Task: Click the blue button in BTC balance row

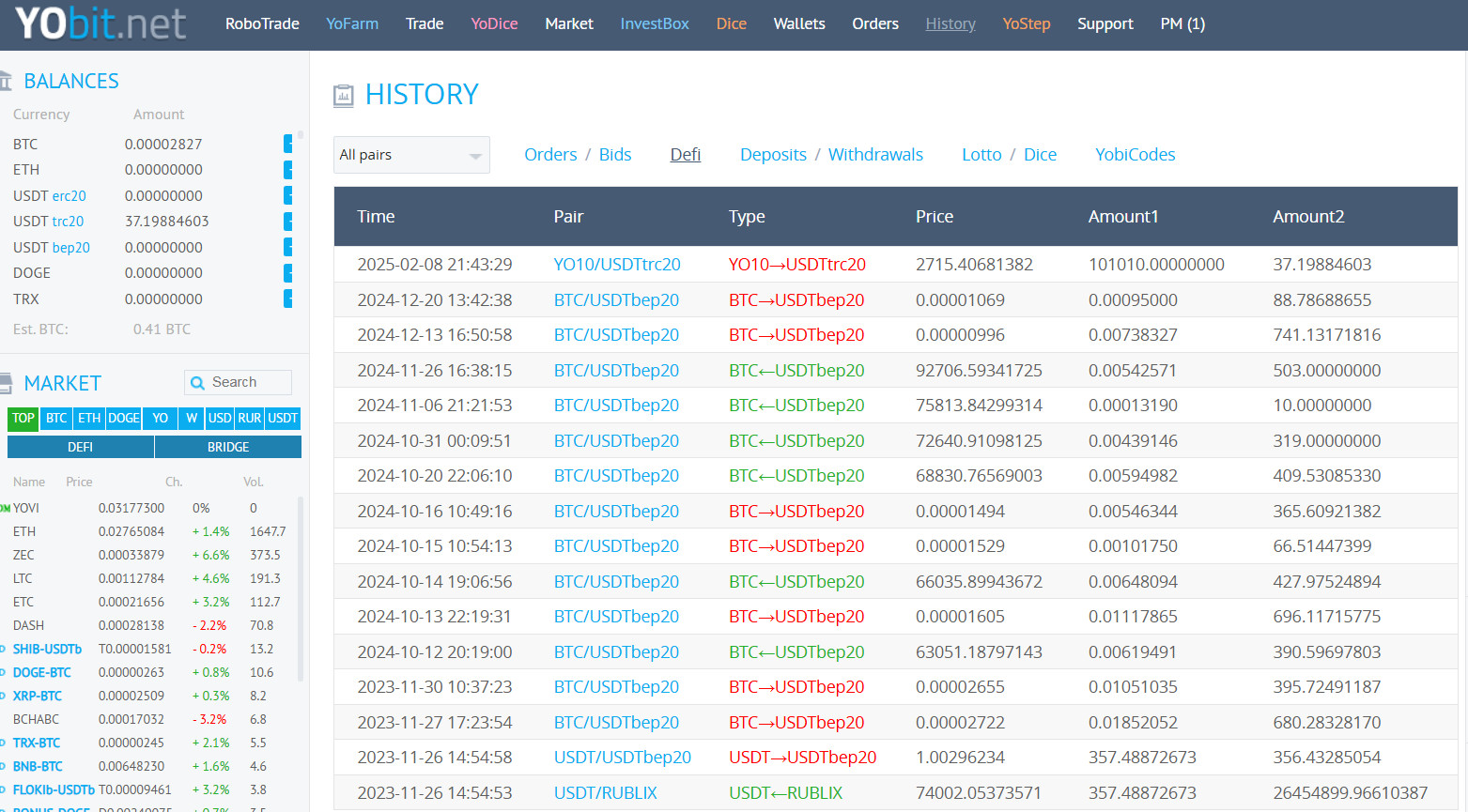Action: tap(288, 144)
